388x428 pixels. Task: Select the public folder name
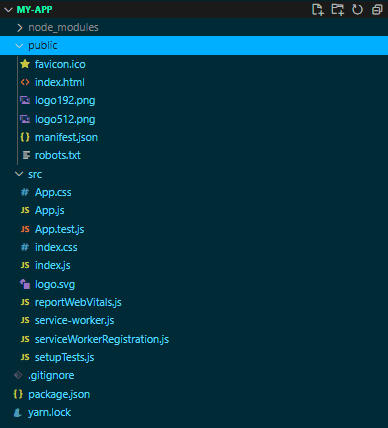[43, 46]
